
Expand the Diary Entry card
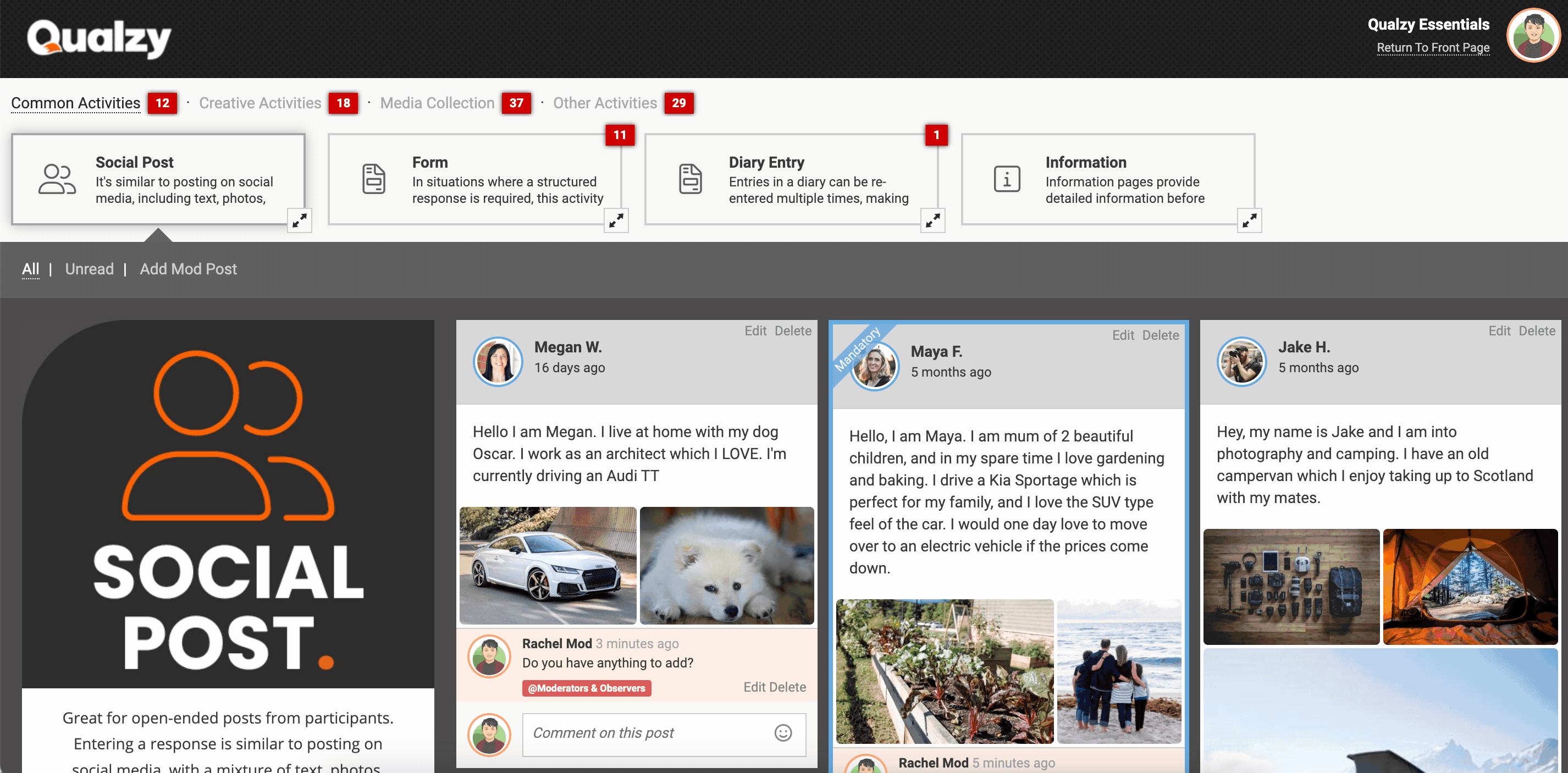coord(932,220)
